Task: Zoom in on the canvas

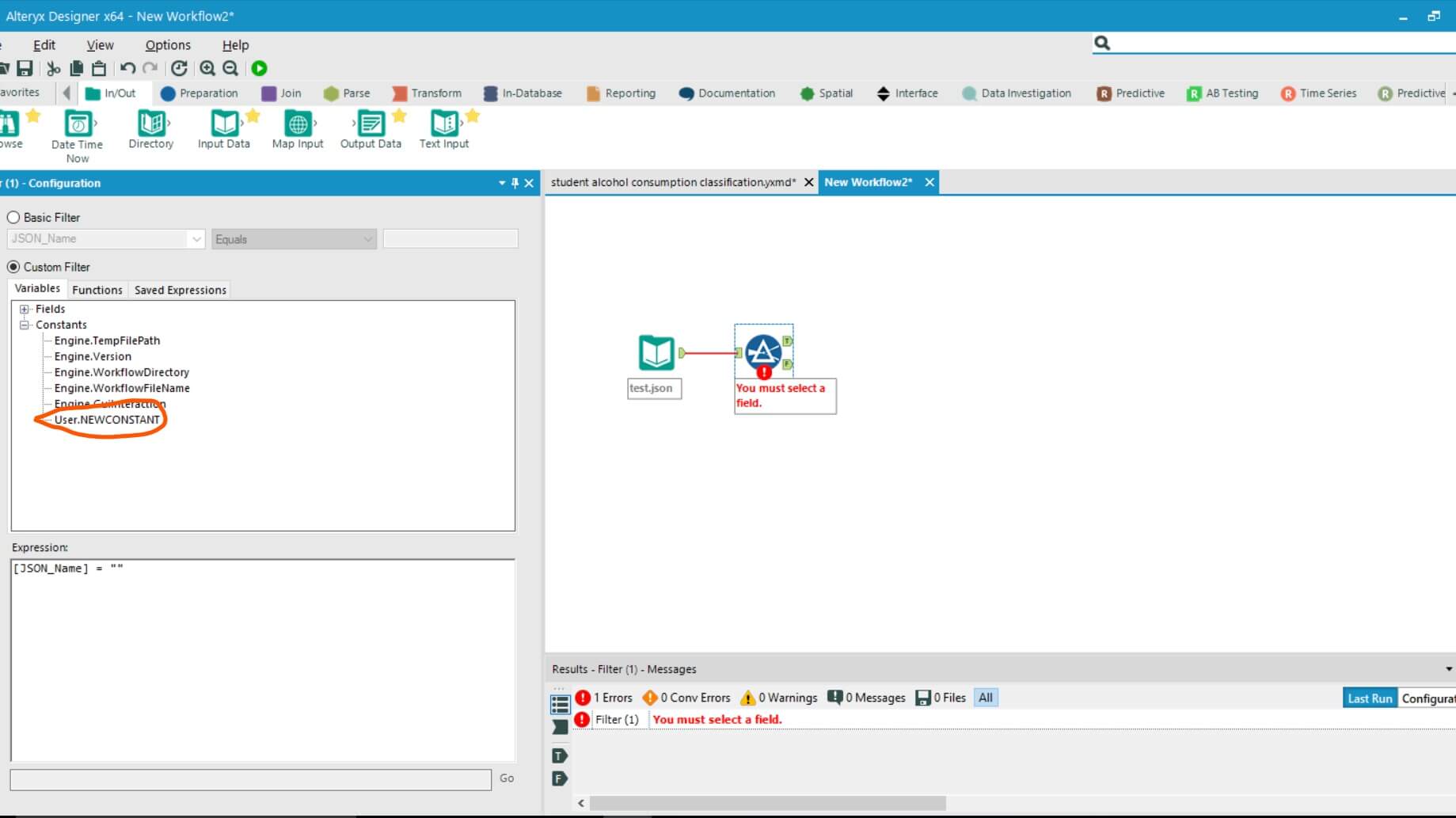Action: pyautogui.click(x=207, y=69)
